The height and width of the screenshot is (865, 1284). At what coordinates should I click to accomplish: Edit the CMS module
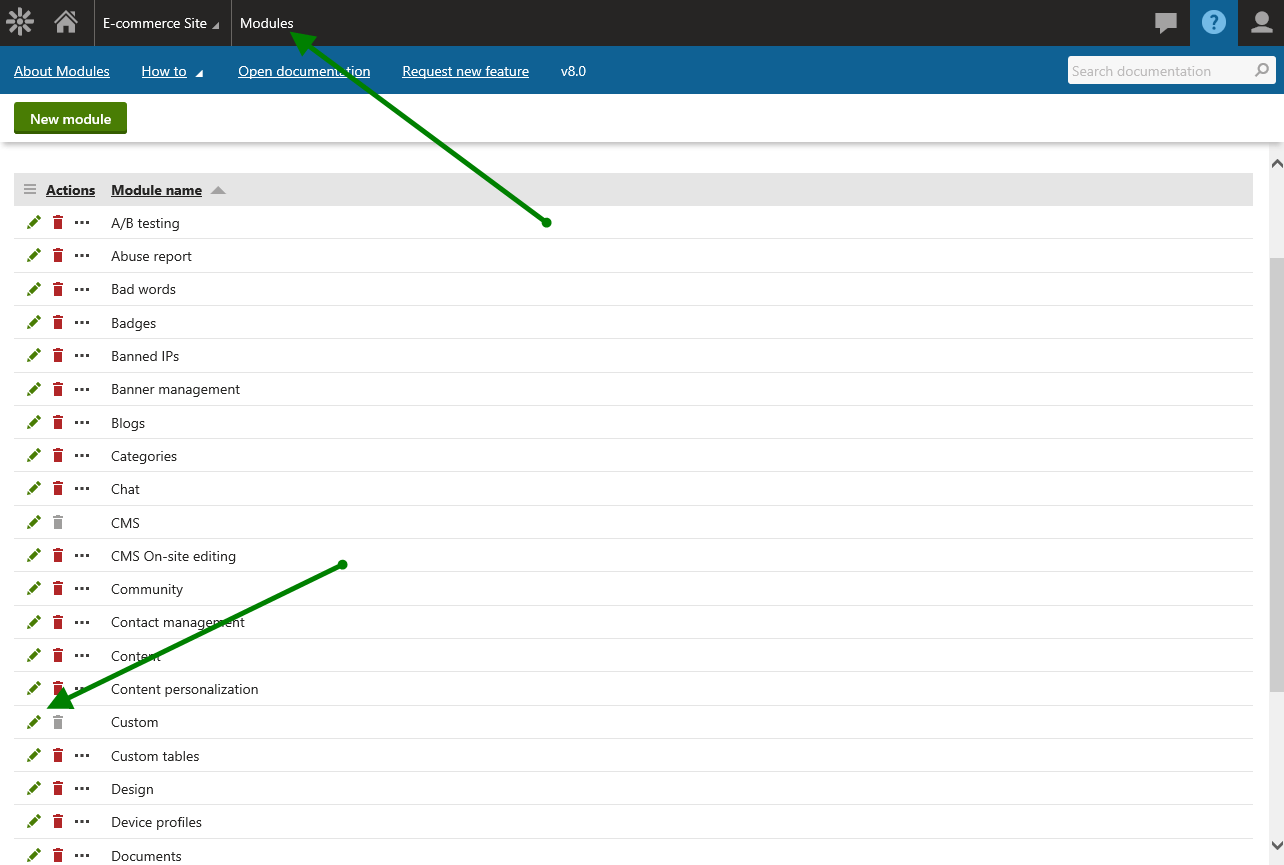(x=34, y=522)
